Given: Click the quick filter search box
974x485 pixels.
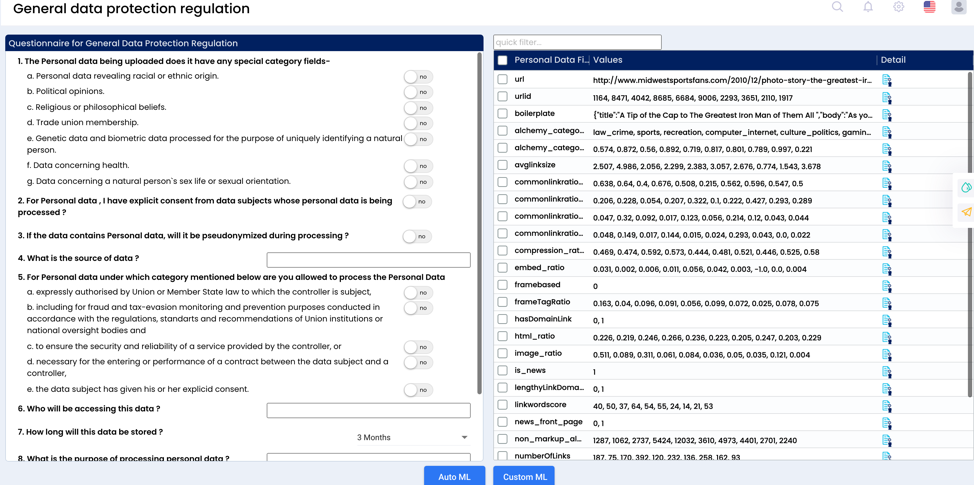Looking at the screenshot, I should (x=577, y=42).
